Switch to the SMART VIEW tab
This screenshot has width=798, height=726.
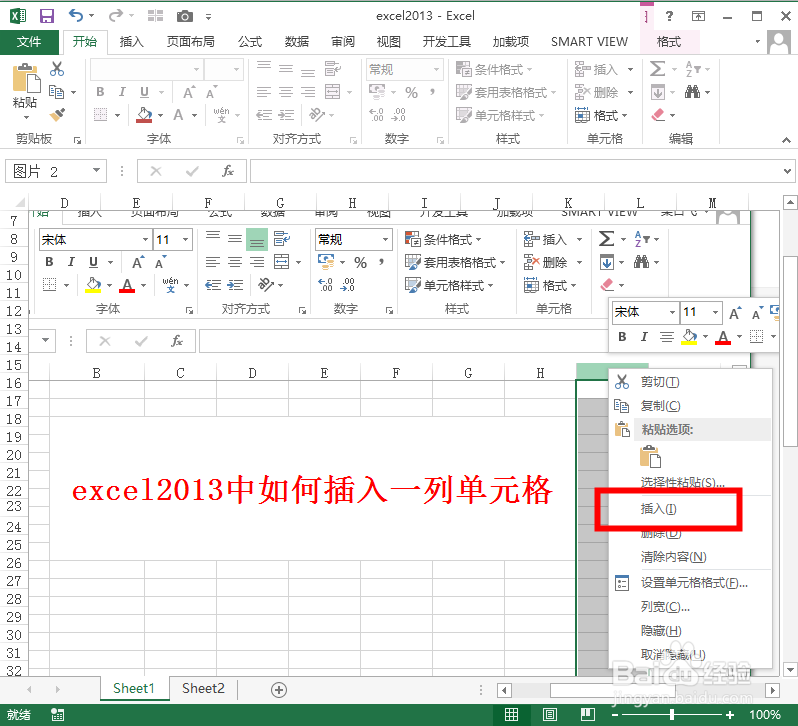click(589, 42)
